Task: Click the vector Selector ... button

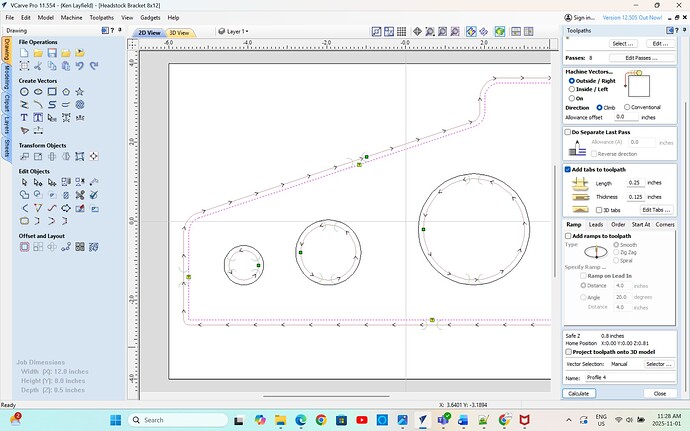Action: pyautogui.click(x=659, y=364)
